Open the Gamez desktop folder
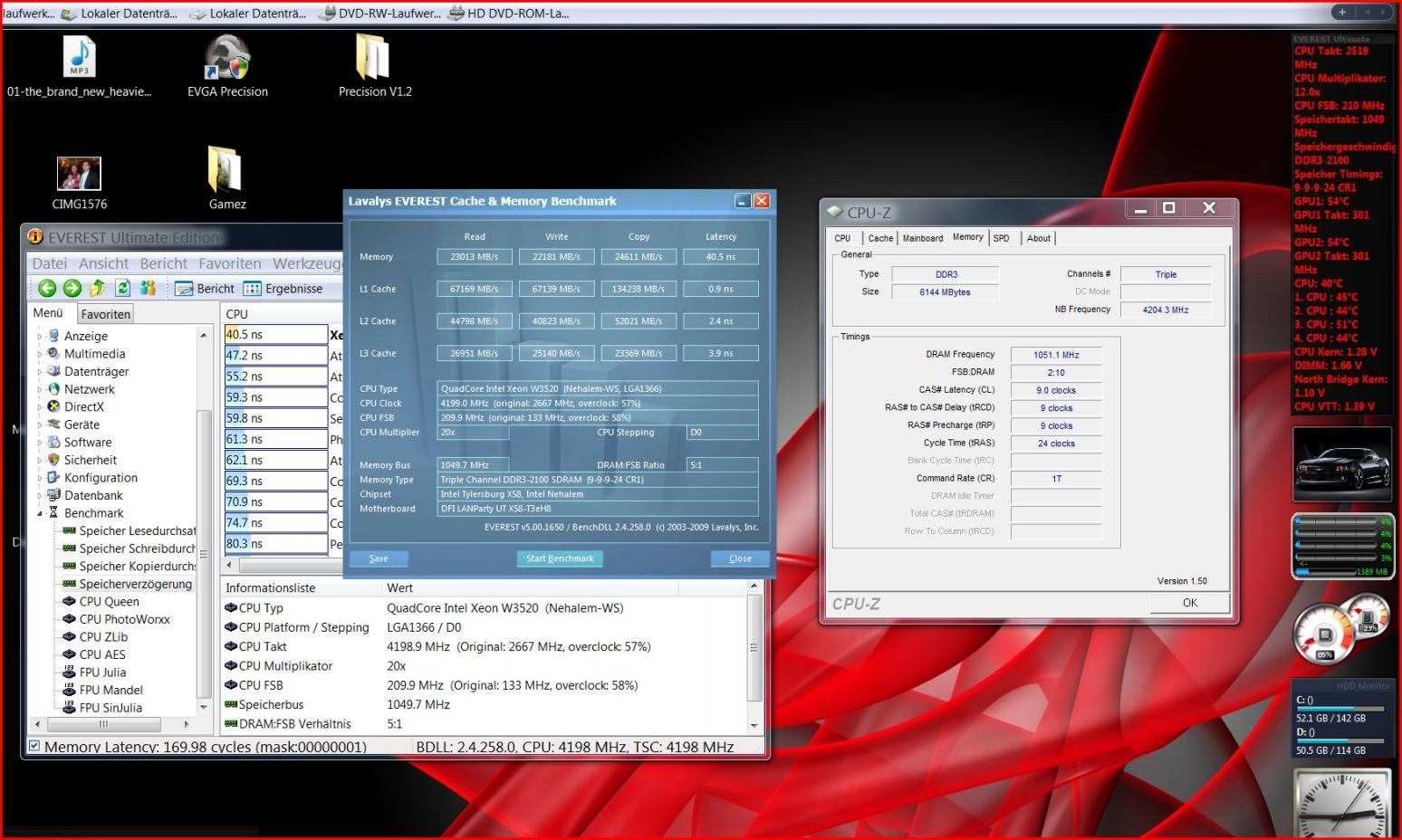This screenshot has width=1402, height=840. click(x=226, y=177)
